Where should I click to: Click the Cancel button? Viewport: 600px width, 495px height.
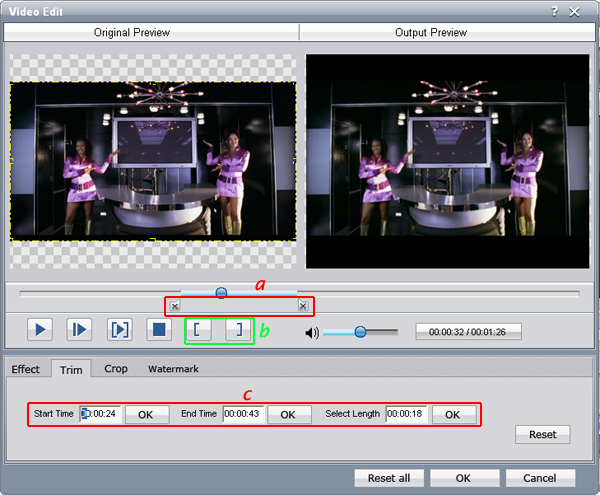click(x=540, y=477)
